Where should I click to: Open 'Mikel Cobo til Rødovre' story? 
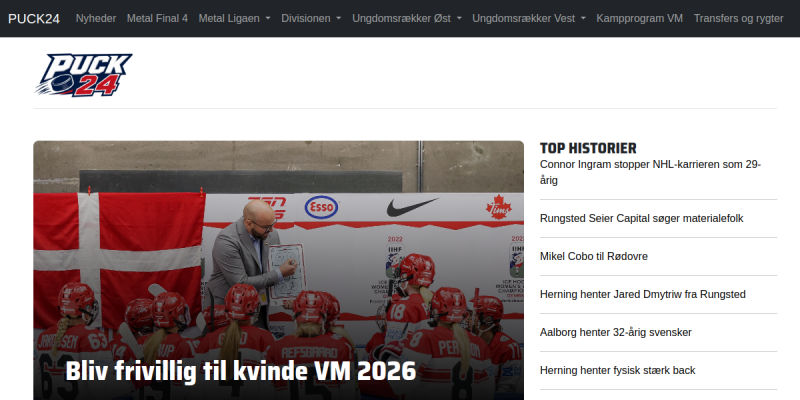pos(594,256)
